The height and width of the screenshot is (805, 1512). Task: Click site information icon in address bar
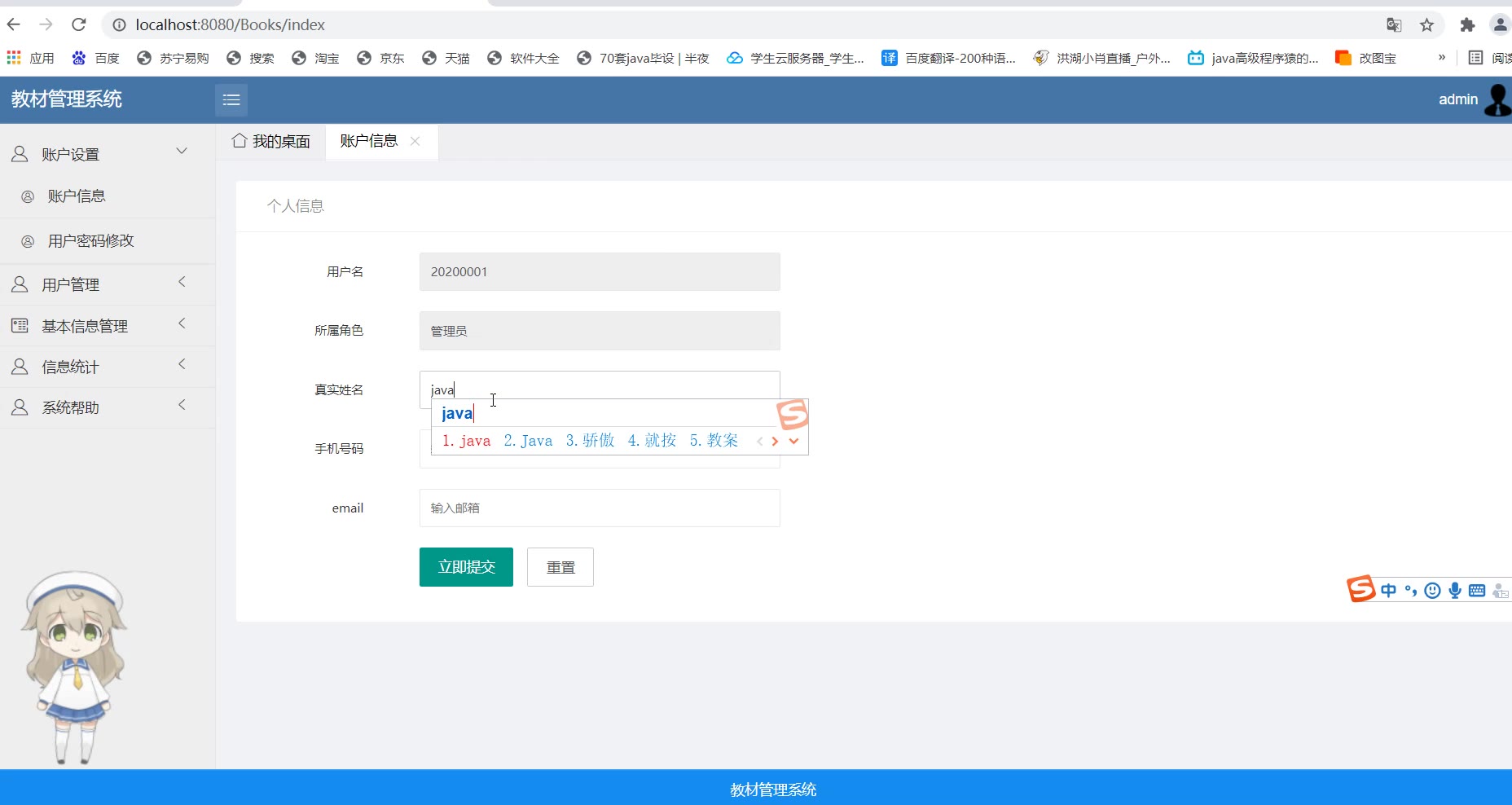point(119,25)
